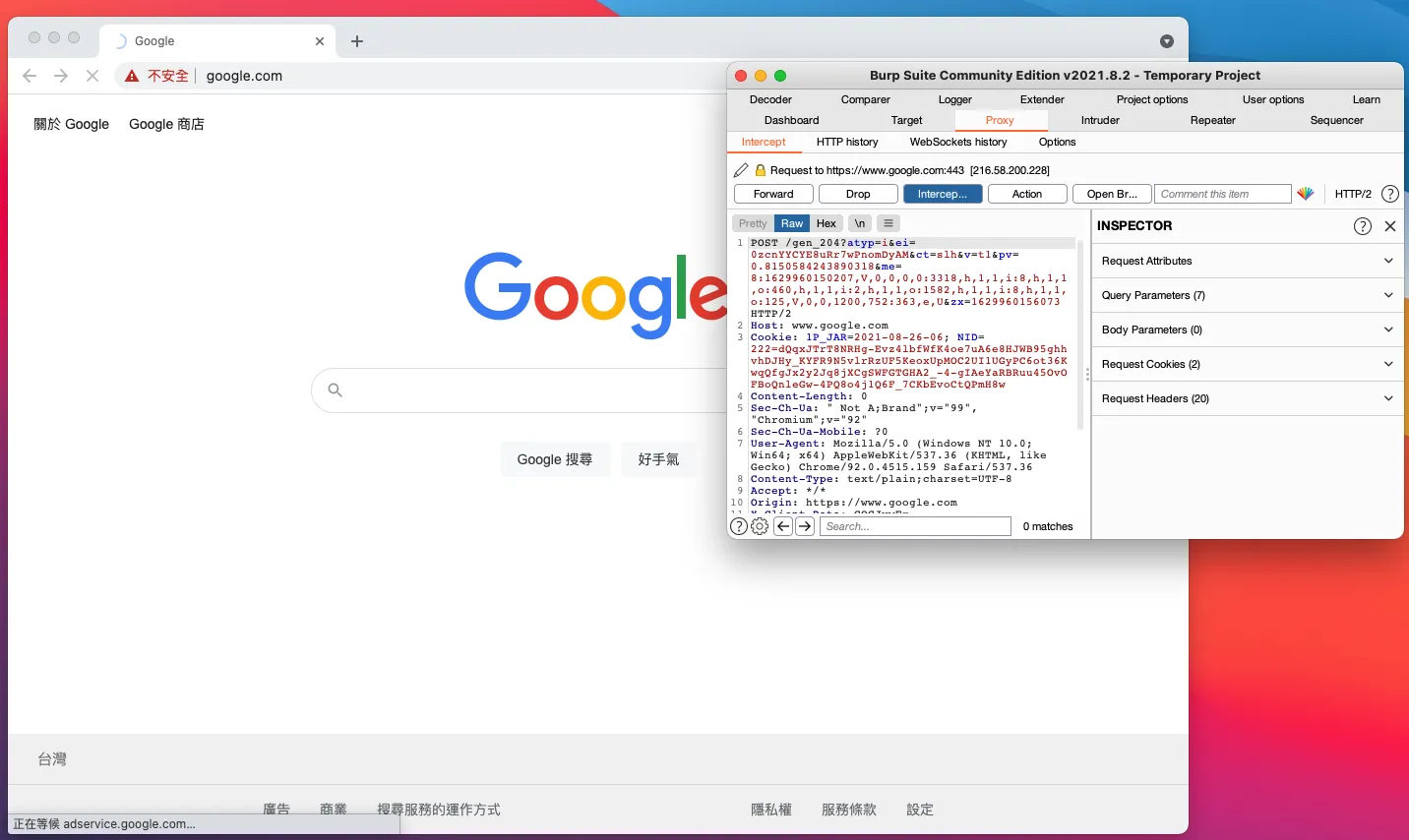Open the 設定 footer link
This screenshot has width=1409, height=840.
click(920, 810)
